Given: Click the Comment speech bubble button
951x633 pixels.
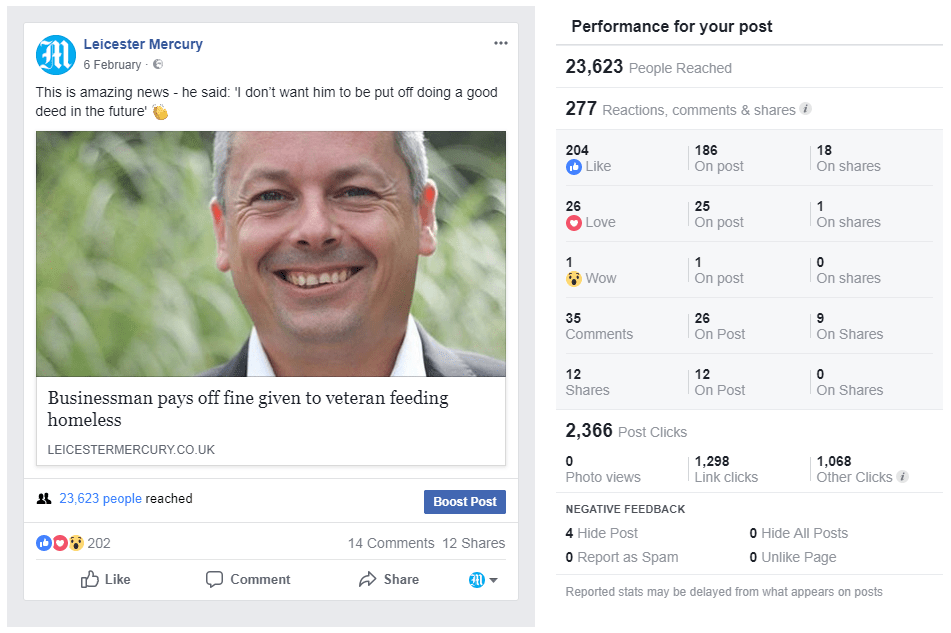Looking at the screenshot, I should 248,579.
